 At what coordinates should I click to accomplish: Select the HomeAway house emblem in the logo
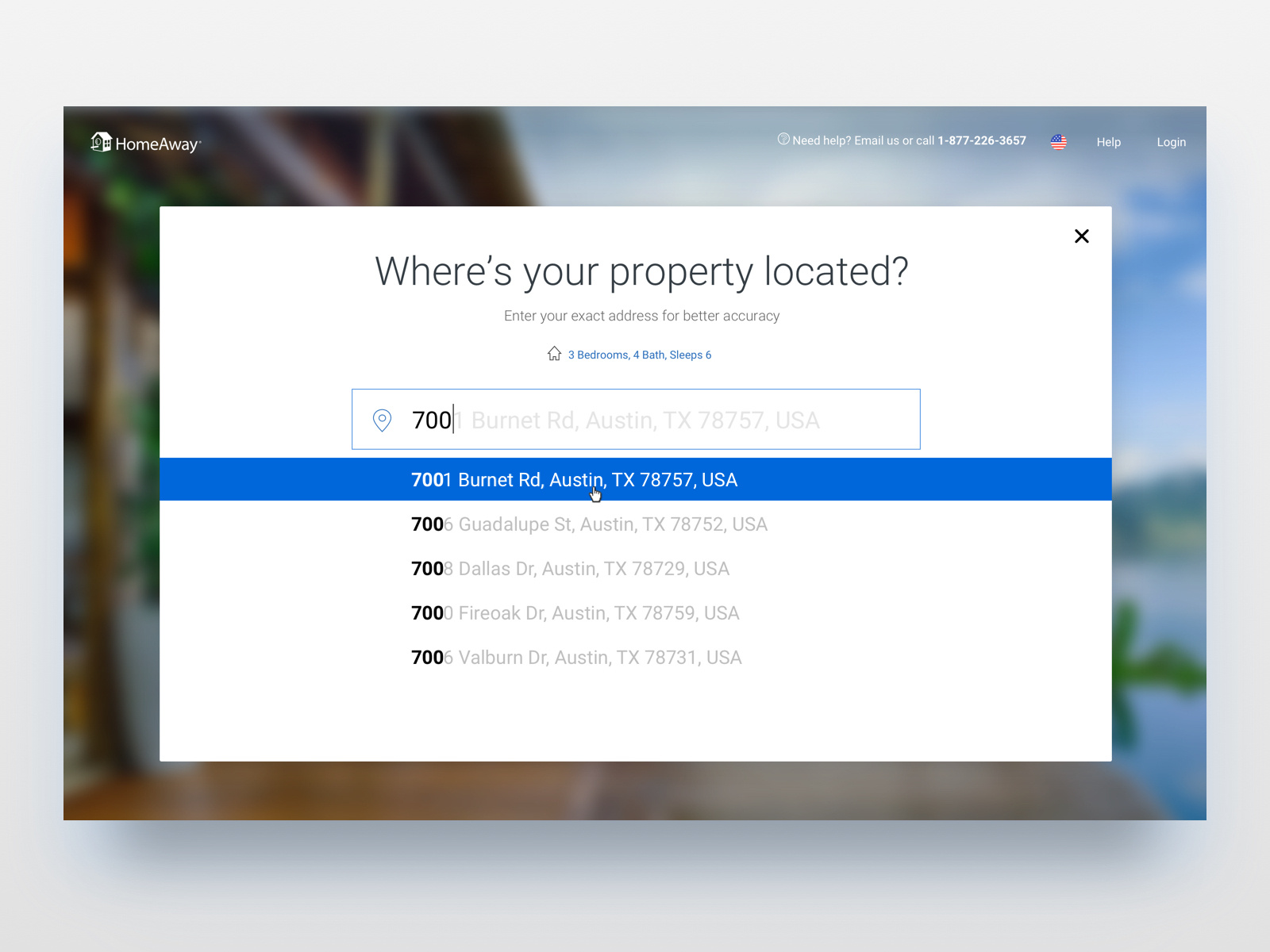(101, 143)
